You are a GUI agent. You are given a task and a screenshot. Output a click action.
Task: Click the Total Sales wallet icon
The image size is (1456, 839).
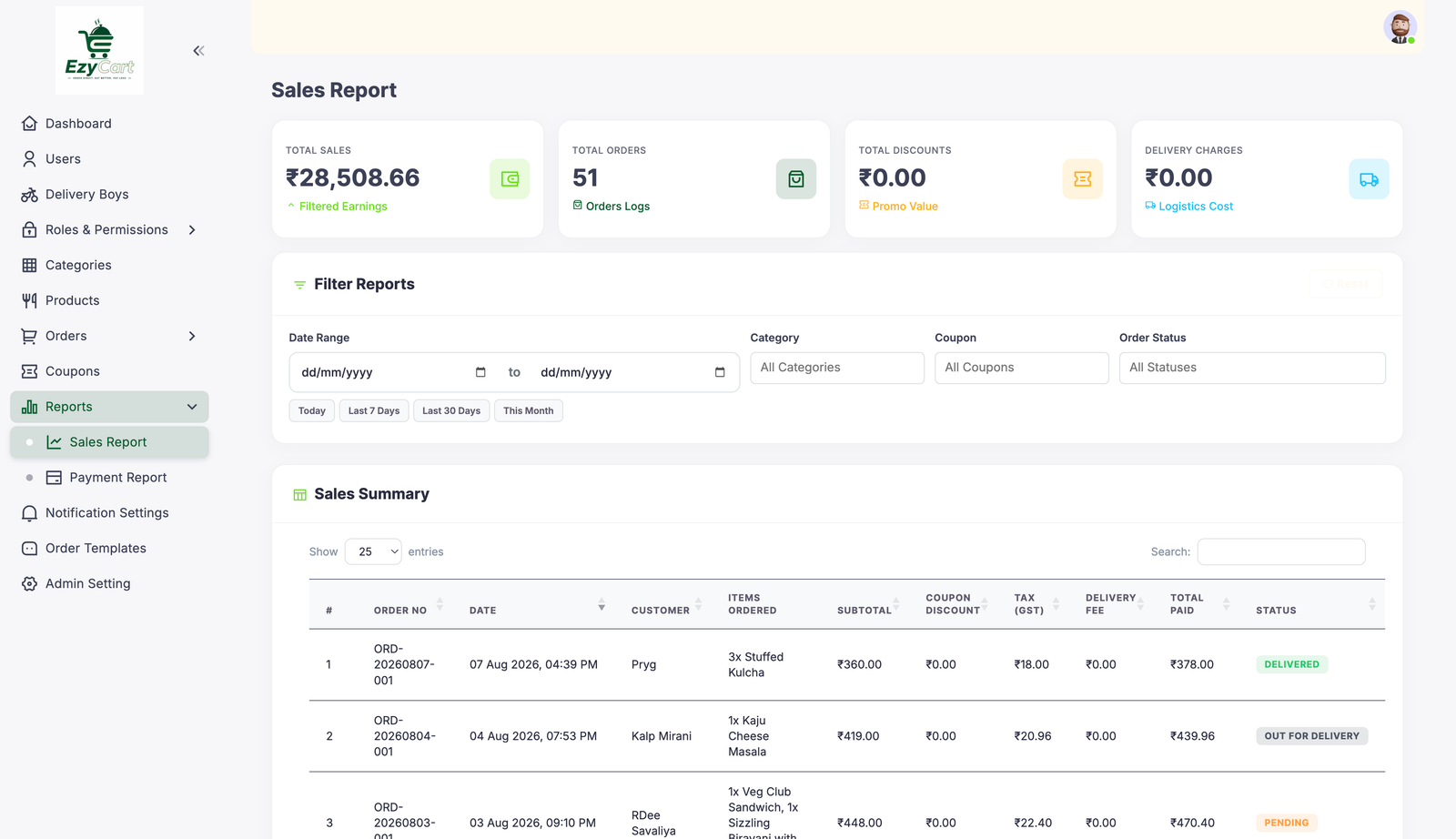click(510, 178)
